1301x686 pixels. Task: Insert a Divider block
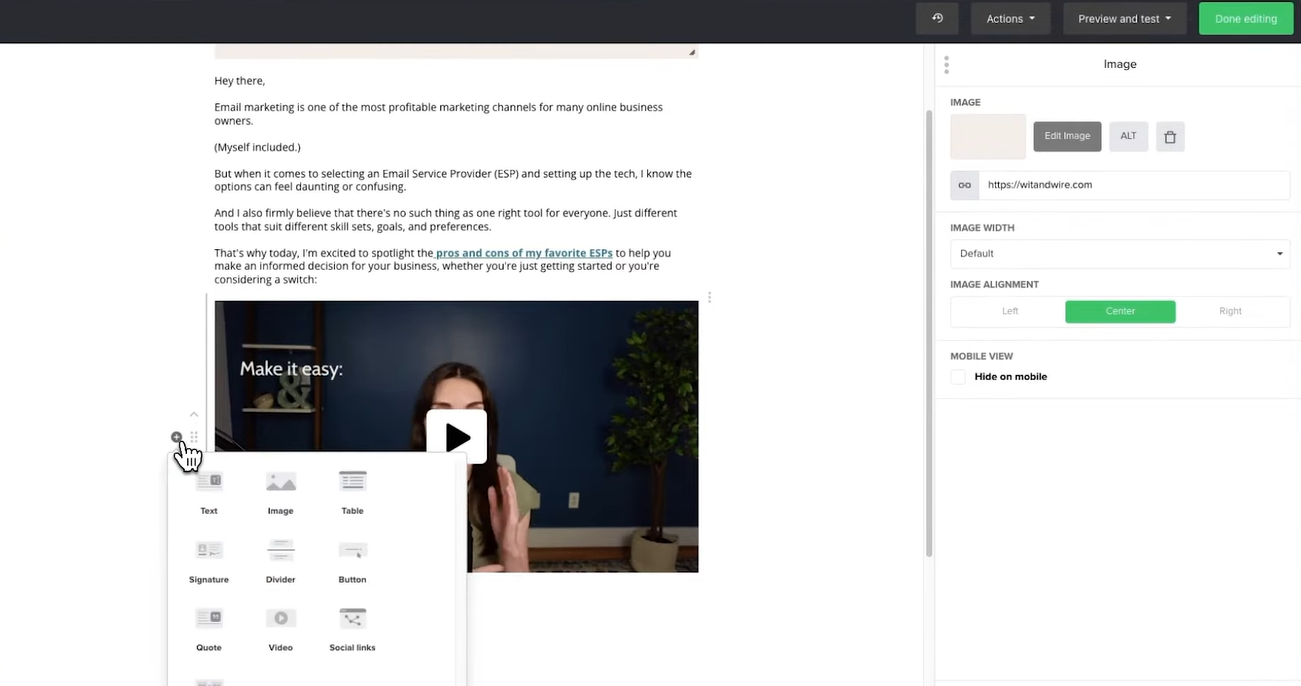click(x=281, y=561)
